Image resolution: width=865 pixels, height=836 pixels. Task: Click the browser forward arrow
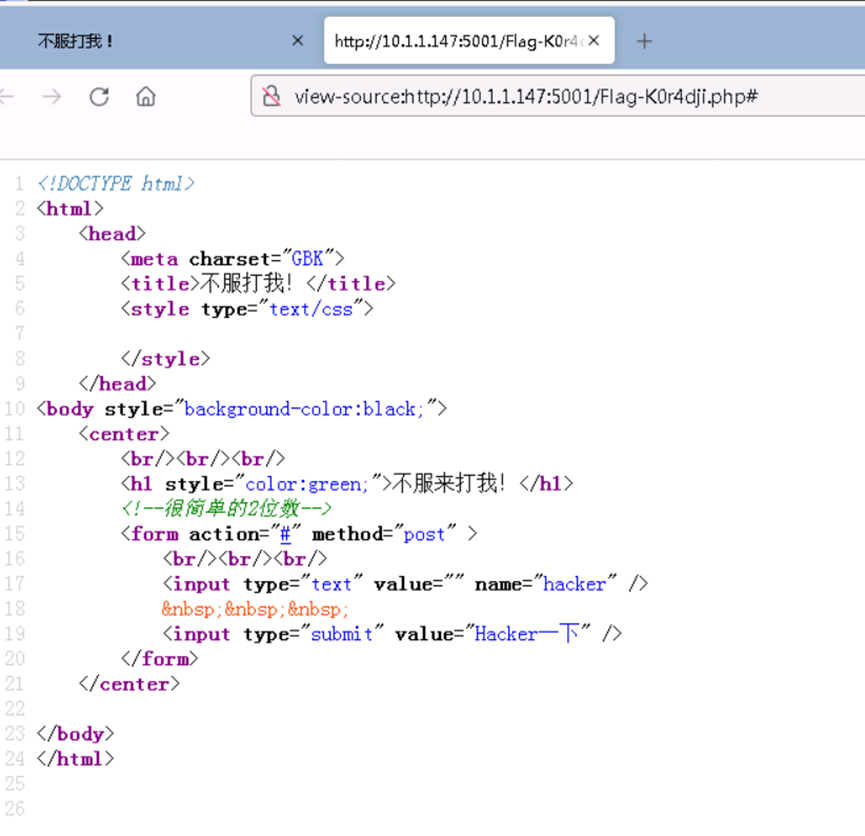[52, 97]
